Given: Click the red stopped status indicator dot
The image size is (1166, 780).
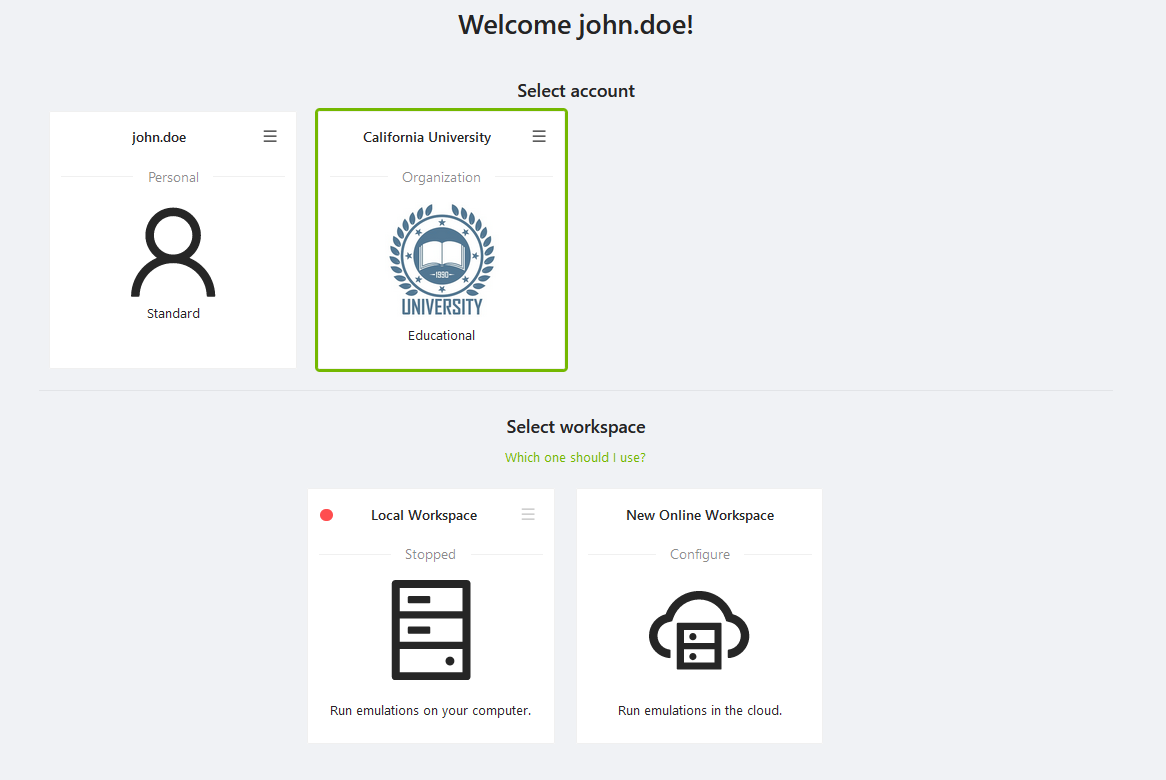Looking at the screenshot, I should [326, 515].
